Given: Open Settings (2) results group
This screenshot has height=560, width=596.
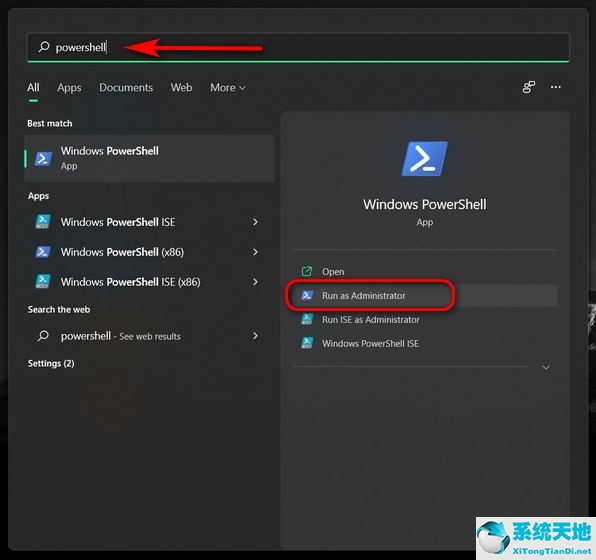Looking at the screenshot, I should tap(51, 363).
